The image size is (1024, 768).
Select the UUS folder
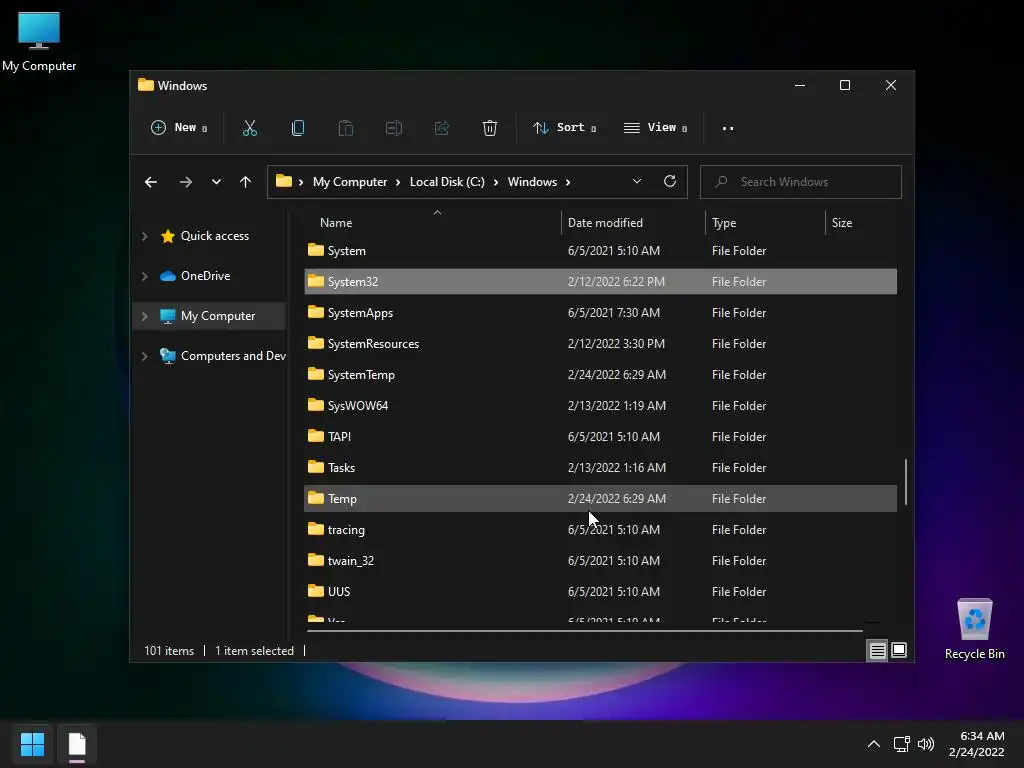pos(600,592)
